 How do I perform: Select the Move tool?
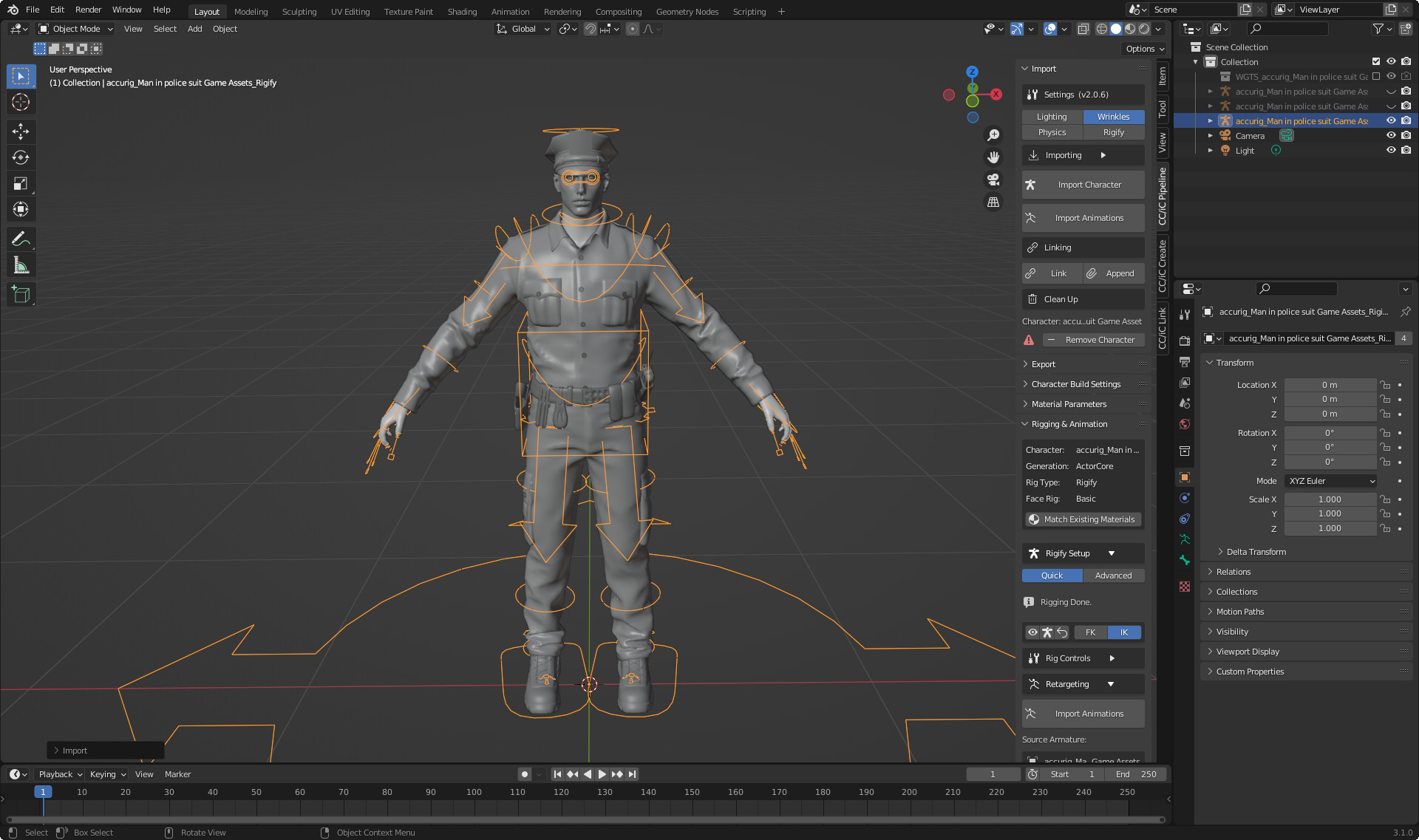pos(21,132)
